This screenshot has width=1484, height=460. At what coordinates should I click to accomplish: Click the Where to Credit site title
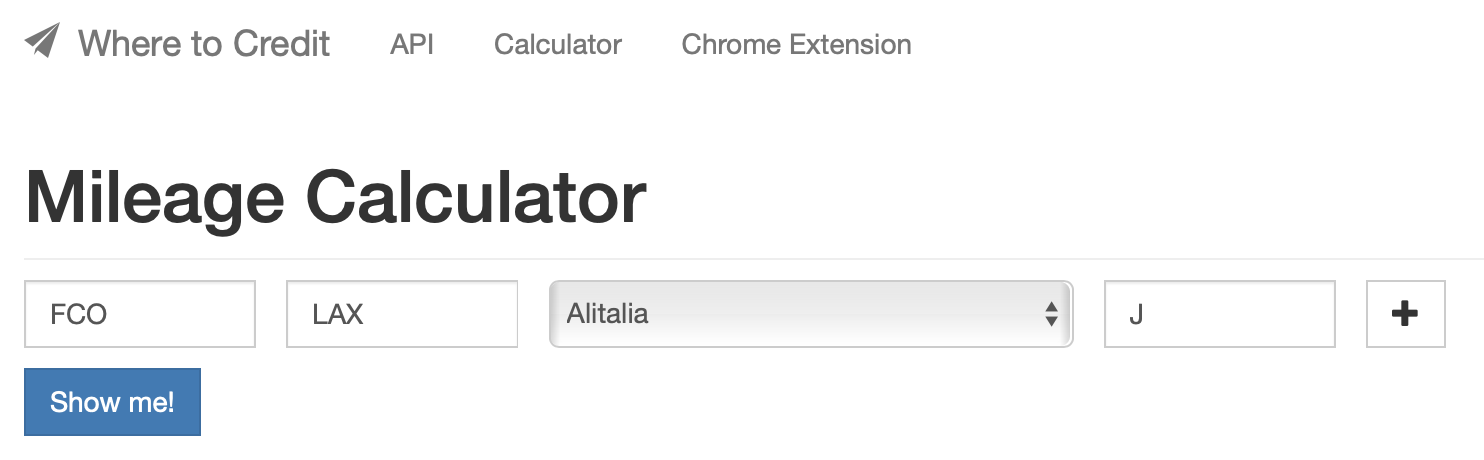click(x=204, y=44)
